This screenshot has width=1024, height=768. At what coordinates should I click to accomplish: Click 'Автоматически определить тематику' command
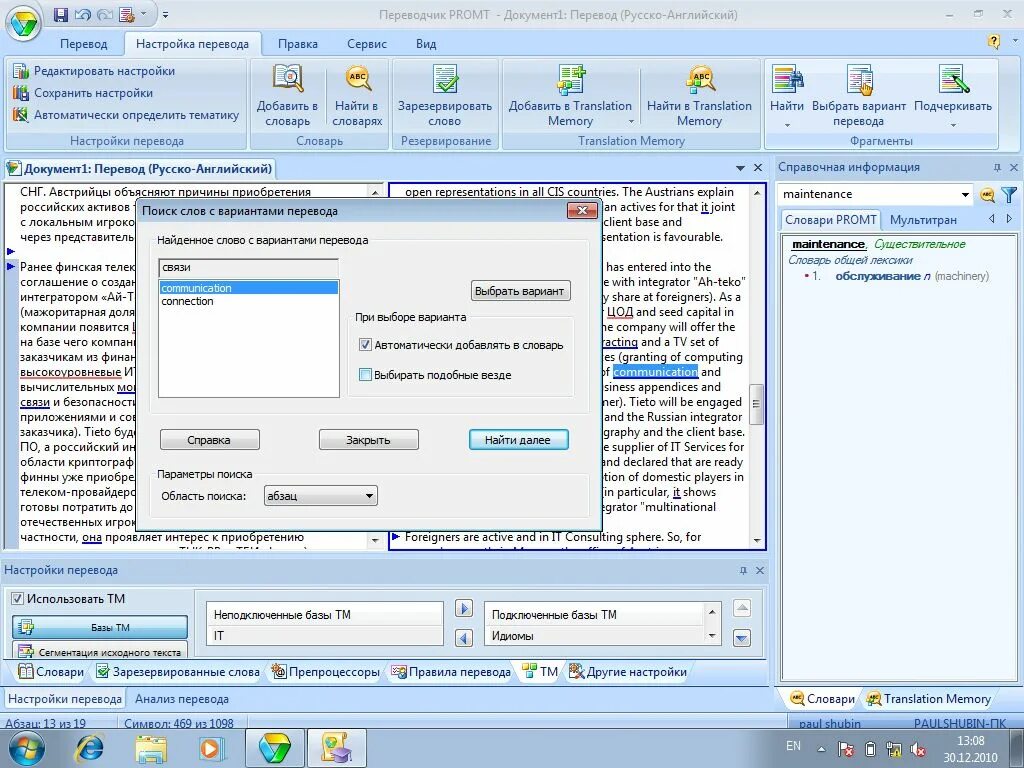pyautogui.click(x=126, y=116)
